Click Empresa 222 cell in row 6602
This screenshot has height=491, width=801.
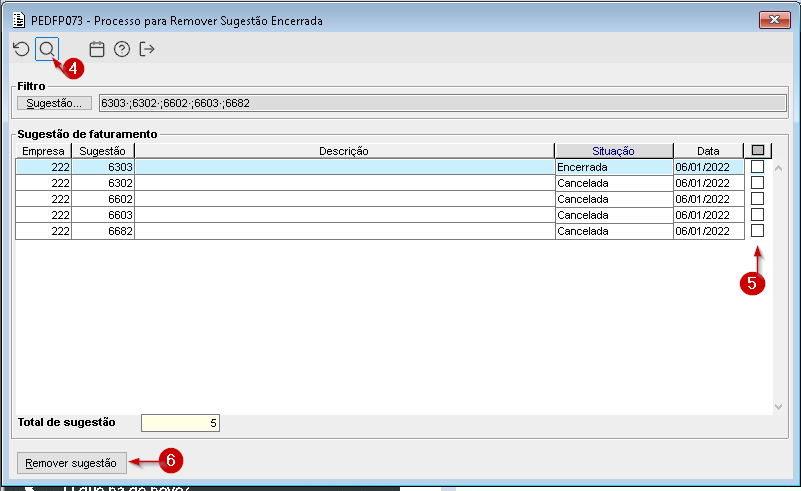(x=43, y=199)
